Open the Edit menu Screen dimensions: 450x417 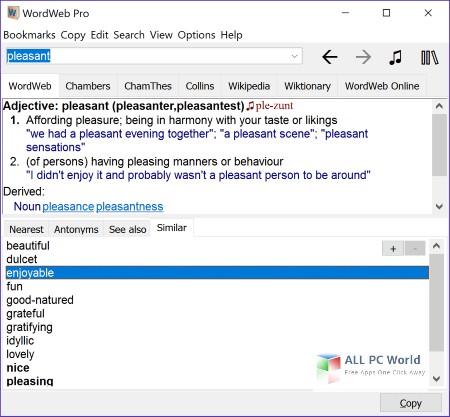99,35
